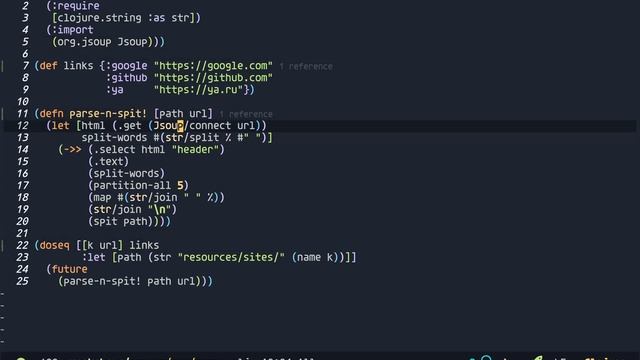Click the :require keyword on line 2
This screenshot has height=360, width=640.
[x=76, y=6]
